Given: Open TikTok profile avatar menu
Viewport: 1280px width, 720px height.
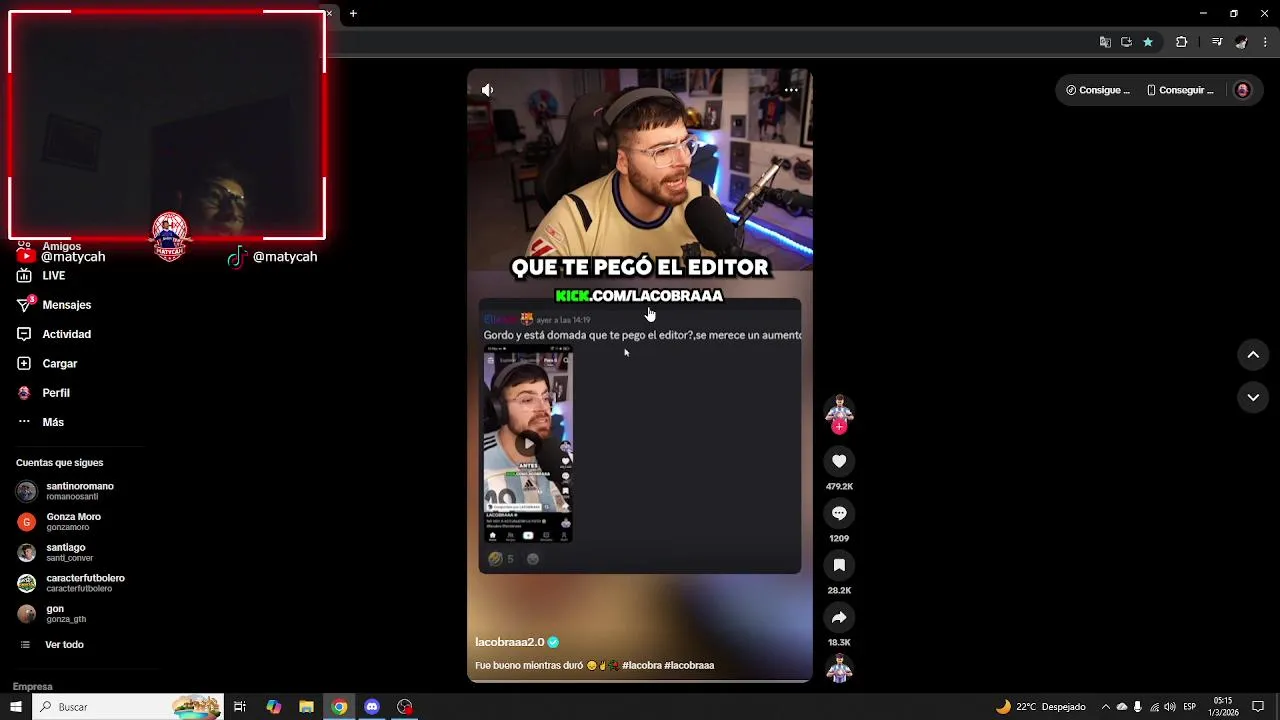Looking at the screenshot, I should click(1242, 90).
